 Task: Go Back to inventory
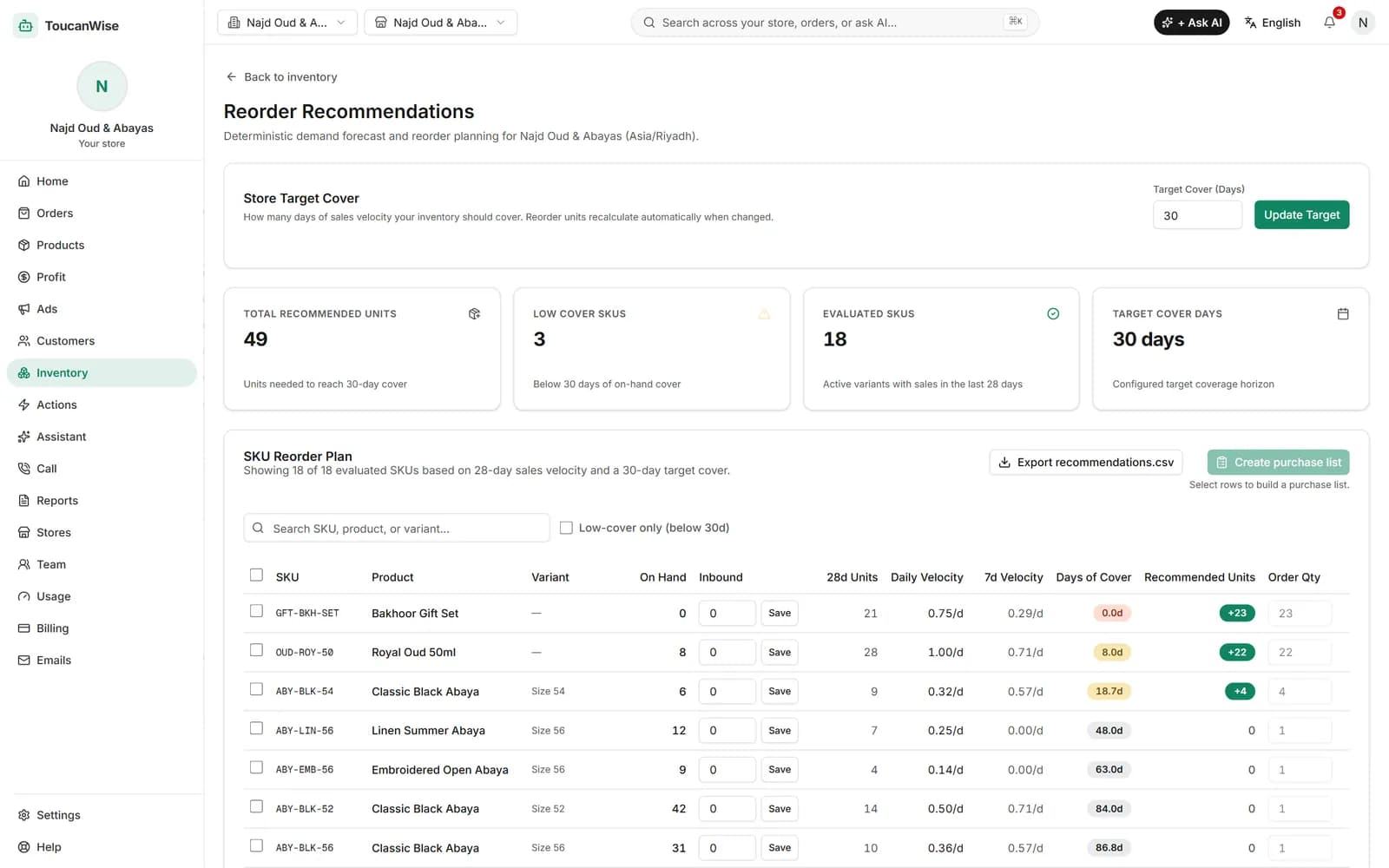[x=281, y=77]
